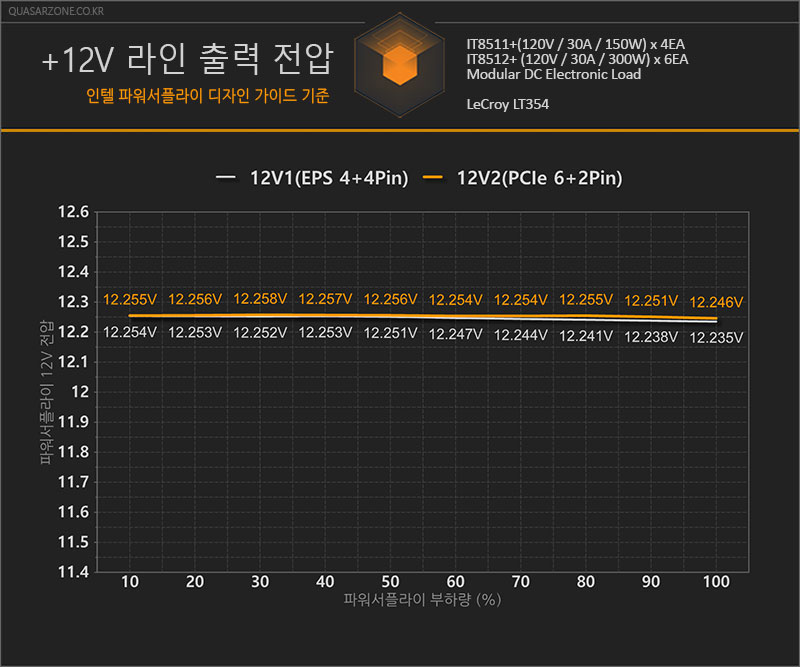Image resolution: width=800 pixels, height=667 pixels.
Task: Click the QUASARZONE.CO.KR watermark
Action: tap(56, 11)
